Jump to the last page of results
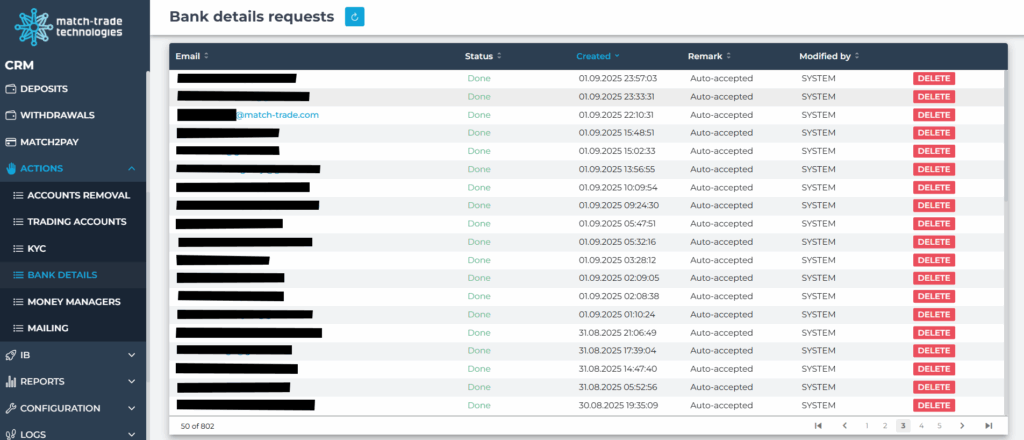This screenshot has height=440, width=1024. point(988,426)
